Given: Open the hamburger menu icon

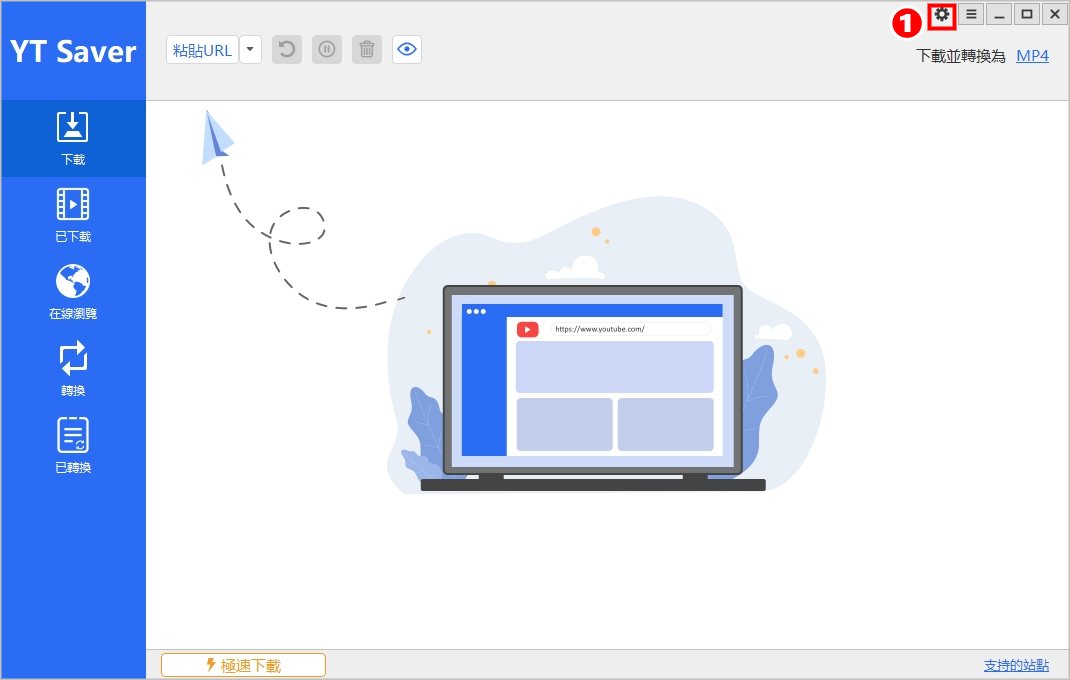Looking at the screenshot, I should [971, 14].
